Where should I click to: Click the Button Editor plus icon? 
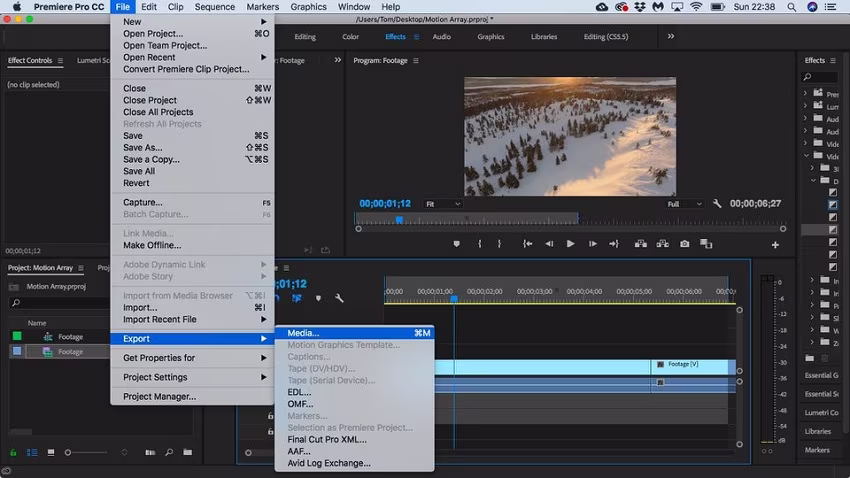tap(774, 244)
